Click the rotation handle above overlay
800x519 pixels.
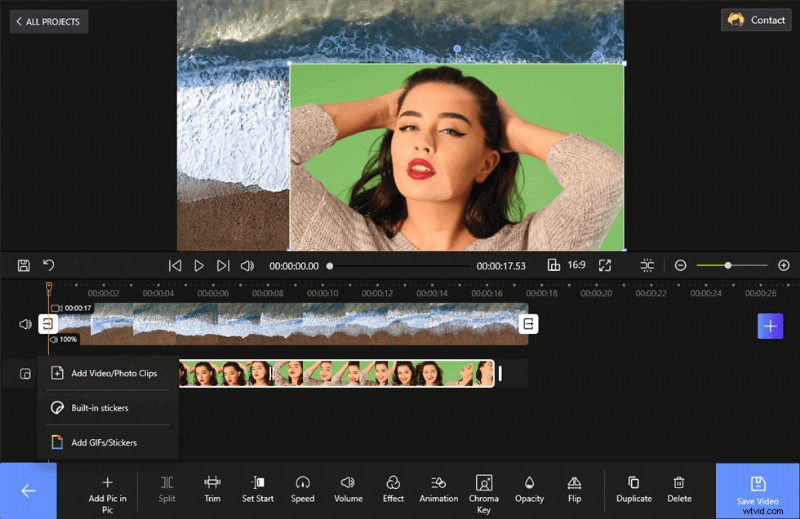(x=457, y=48)
